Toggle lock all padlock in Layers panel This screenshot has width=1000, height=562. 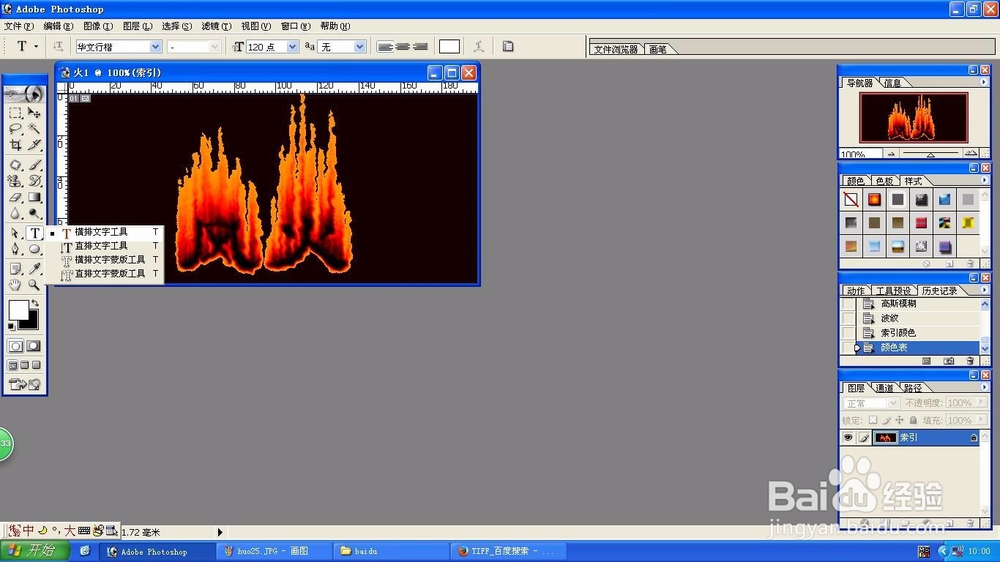tap(913, 420)
